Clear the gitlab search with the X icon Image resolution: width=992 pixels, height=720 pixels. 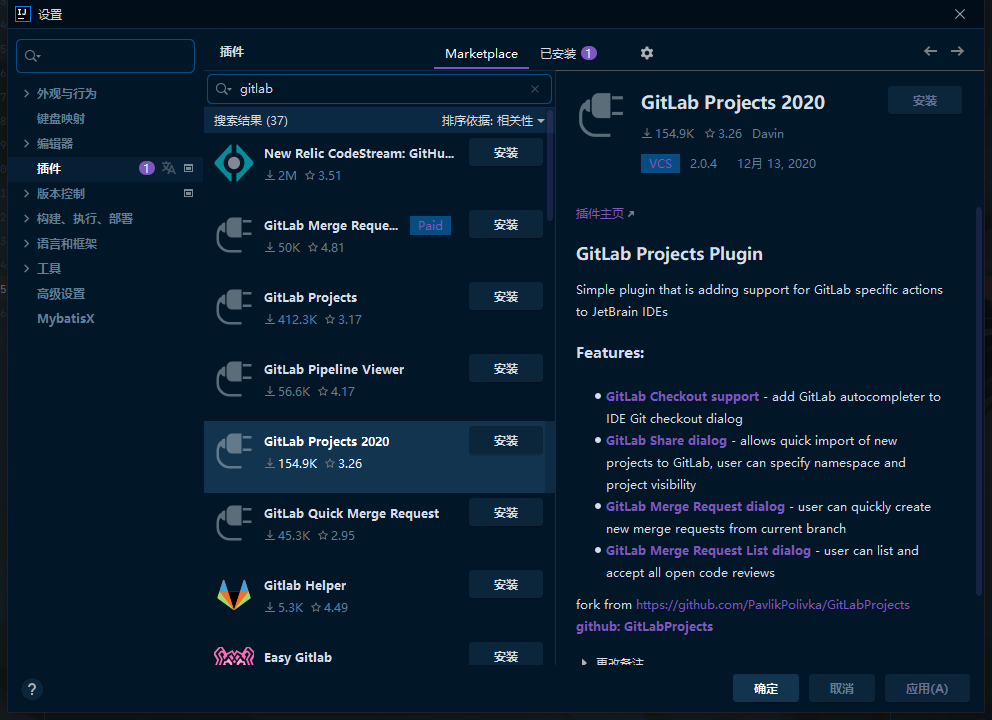(535, 89)
